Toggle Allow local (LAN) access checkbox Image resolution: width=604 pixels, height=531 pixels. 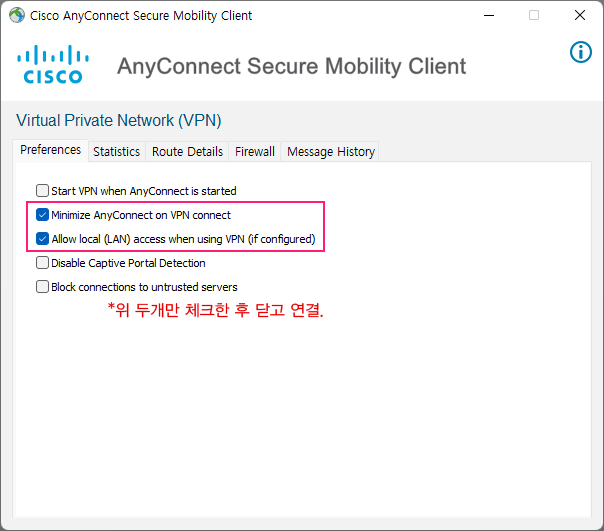click(42, 239)
